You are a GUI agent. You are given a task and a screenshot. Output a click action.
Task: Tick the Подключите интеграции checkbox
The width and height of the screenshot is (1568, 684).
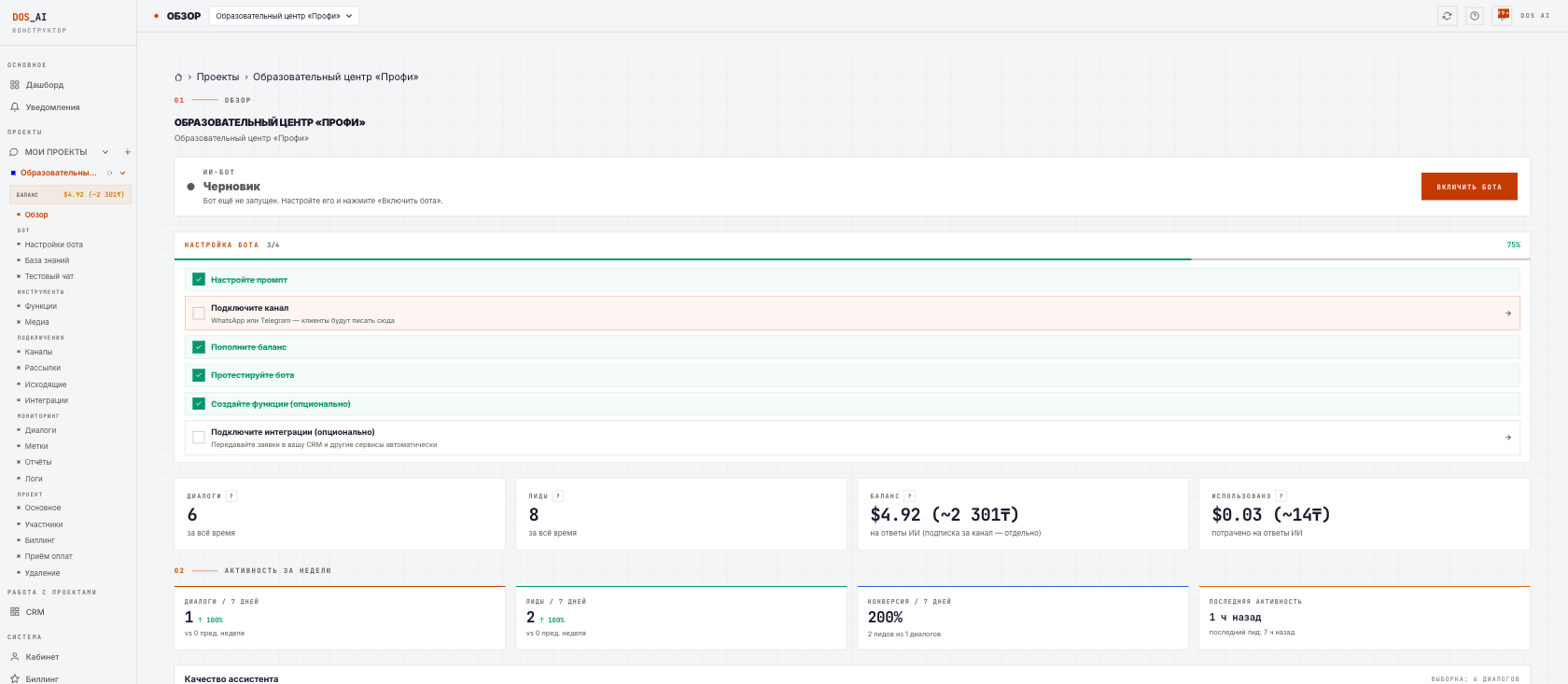click(x=199, y=438)
